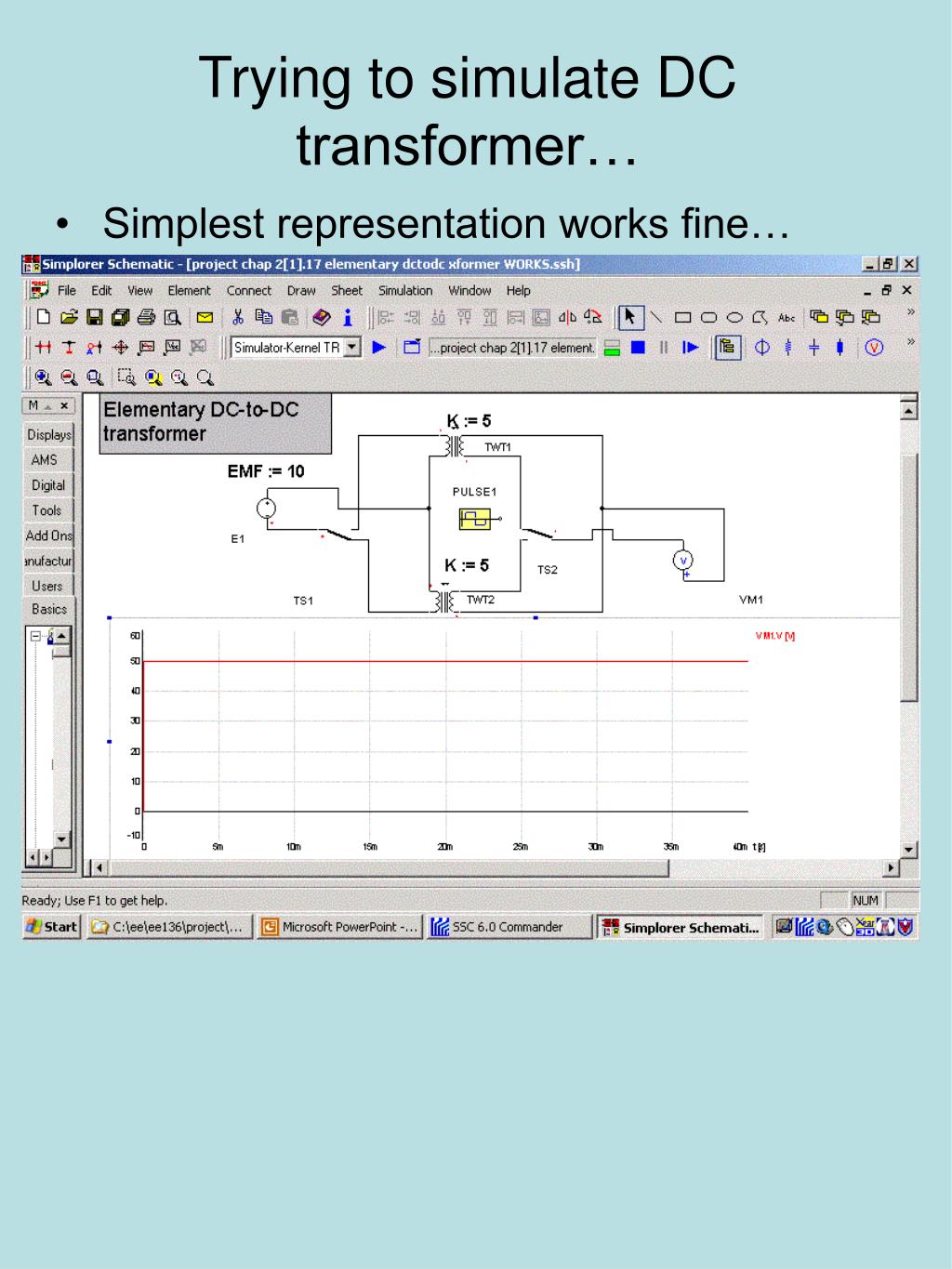952x1269 pixels.
Task: Open the File menu
Action: [67, 290]
